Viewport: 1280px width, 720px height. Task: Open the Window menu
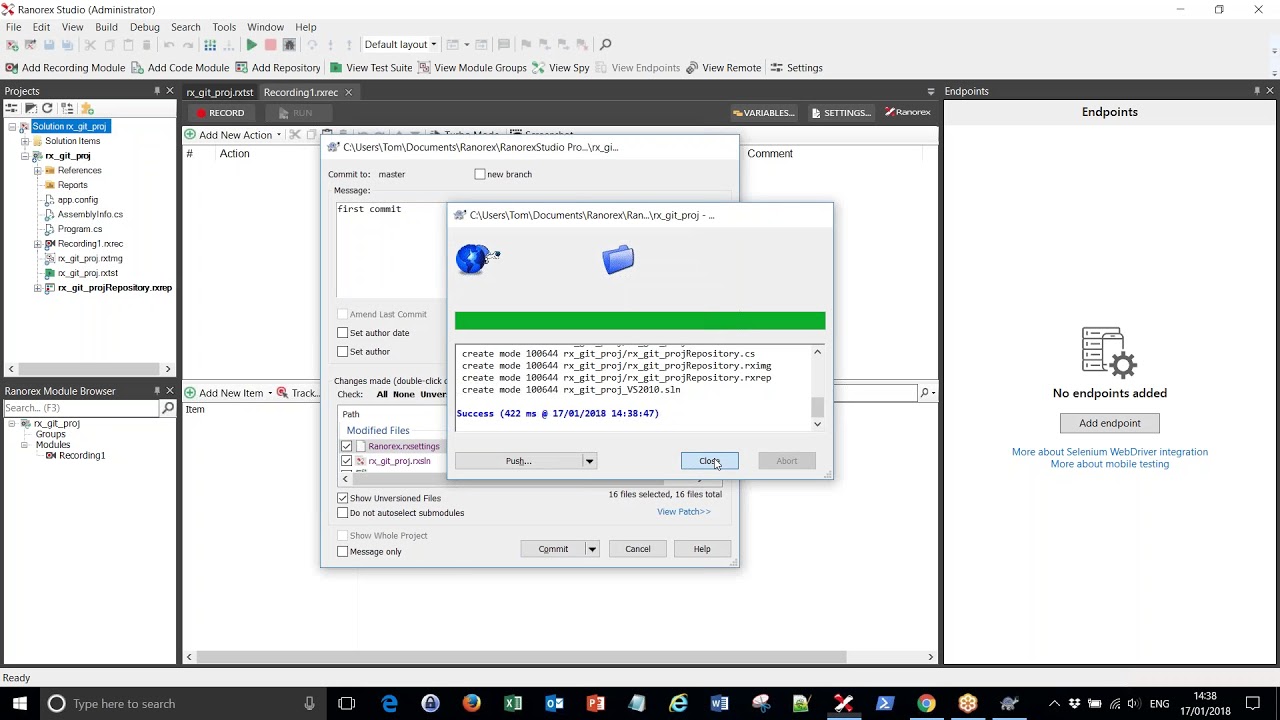[265, 27]
